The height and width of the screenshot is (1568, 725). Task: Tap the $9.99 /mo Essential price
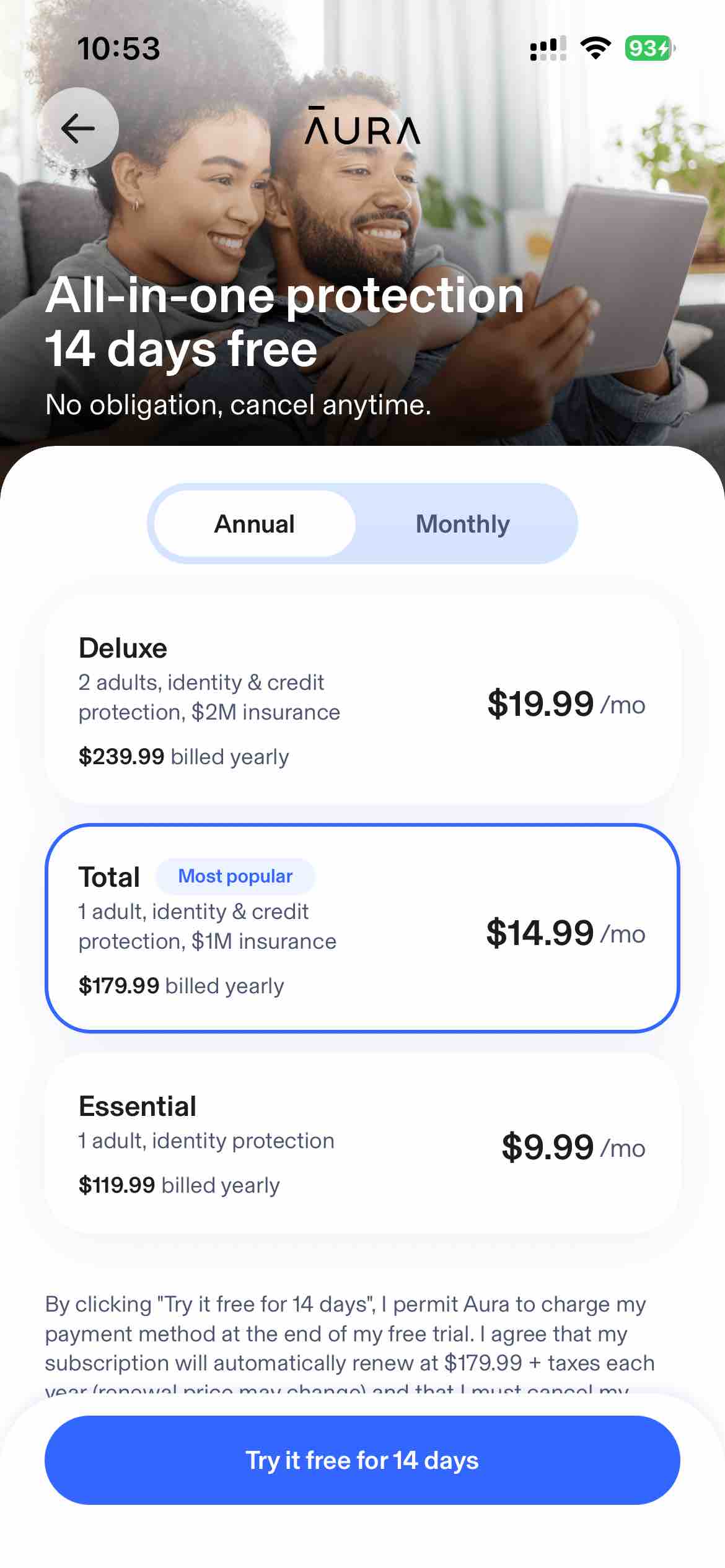[573, 1147]
